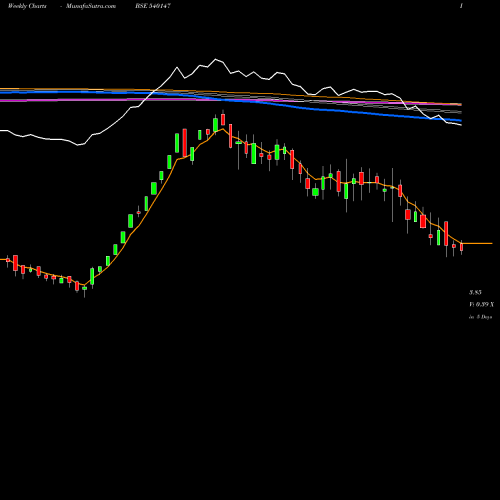Viewport: 500px width, 500px height.
Task: Click the lowest green candlestick at the bottom trough
Action: (84, 288)
